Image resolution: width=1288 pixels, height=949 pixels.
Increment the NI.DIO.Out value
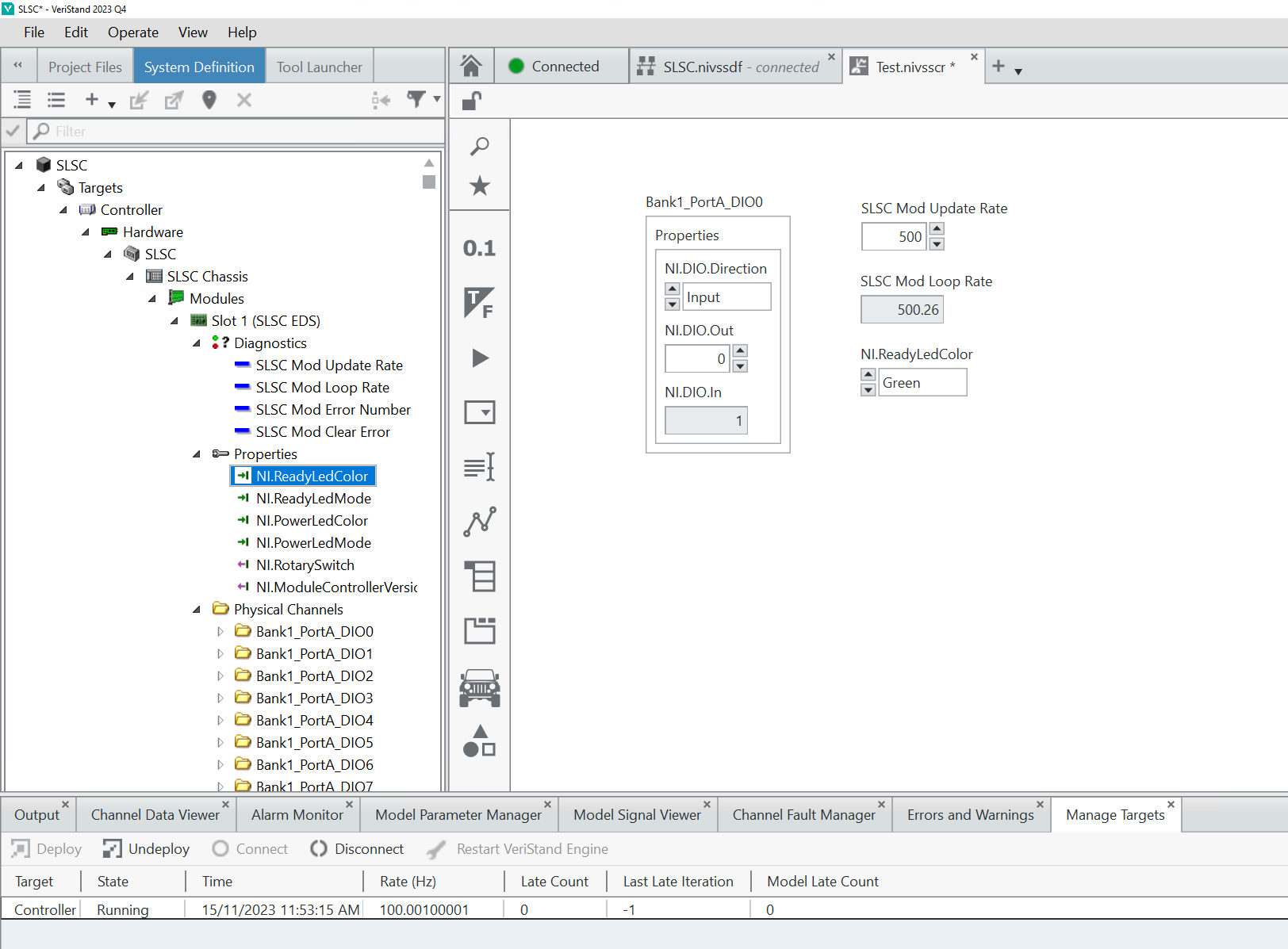(741, 351)
